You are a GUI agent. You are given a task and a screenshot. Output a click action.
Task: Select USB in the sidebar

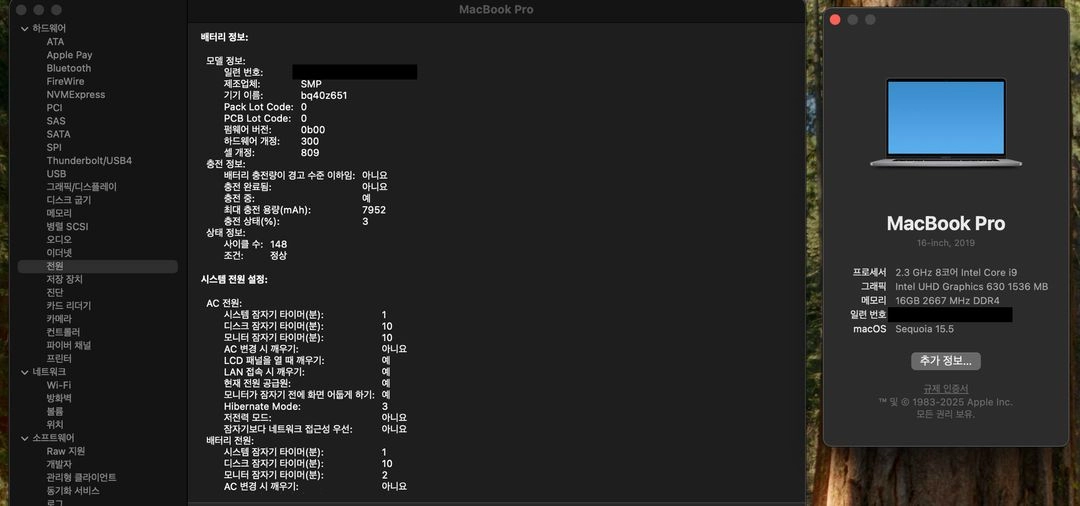[56, 173]
